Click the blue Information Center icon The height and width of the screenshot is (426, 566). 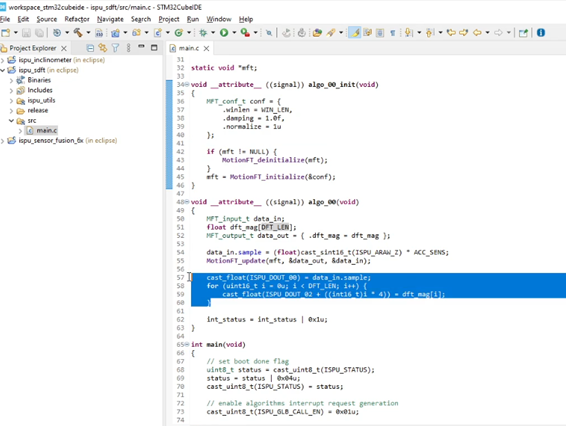tap(541, 33)
